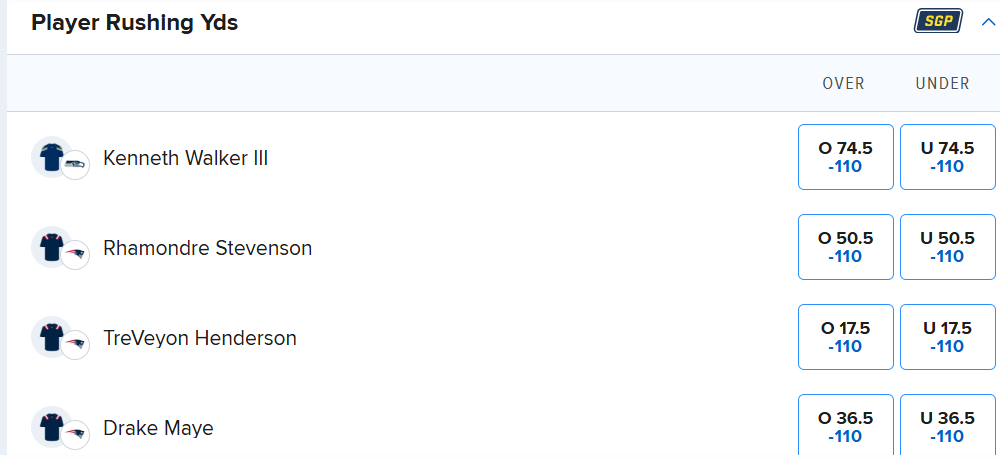Choose Over 36.5 for Drake Maye

(845, 426)
